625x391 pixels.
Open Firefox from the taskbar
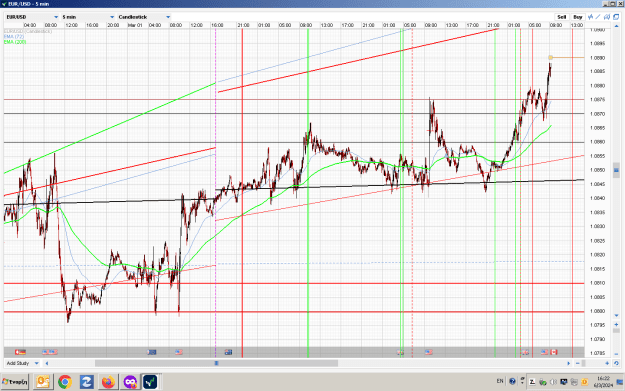point(108,381)
